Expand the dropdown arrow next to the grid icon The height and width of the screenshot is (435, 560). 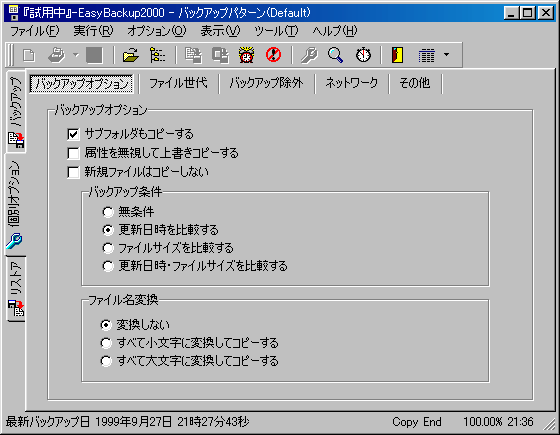click(x=446, y=55)
